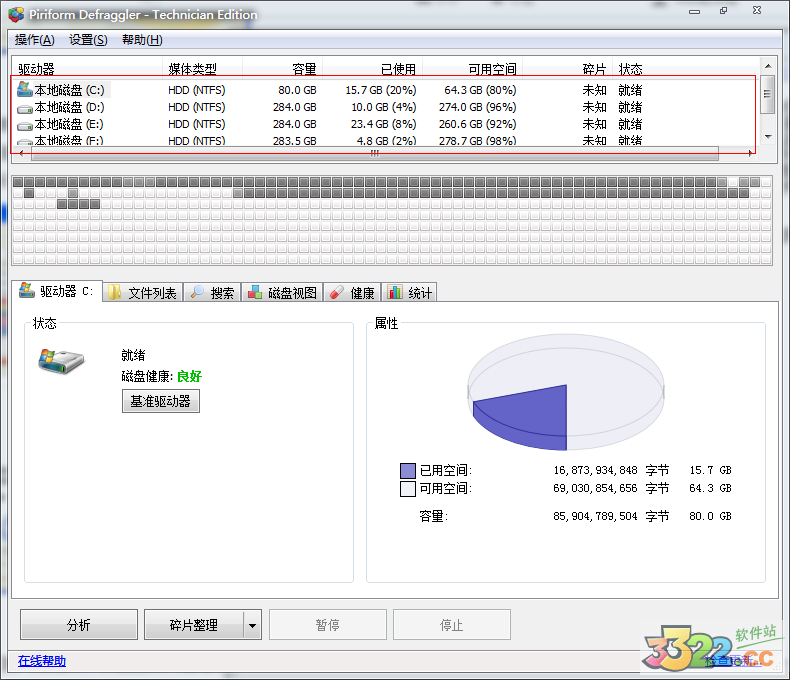Expand the 碎片整理 dropdown arrow
This screenshot has height=680, width=790.
252,625
